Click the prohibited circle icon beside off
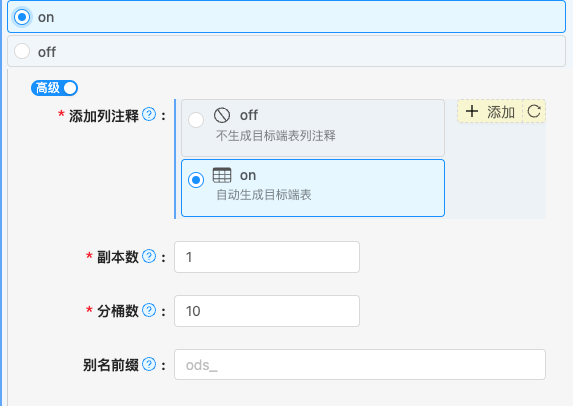Image resolution: width=573 pixels, height=406 pixels. (222, 115)
